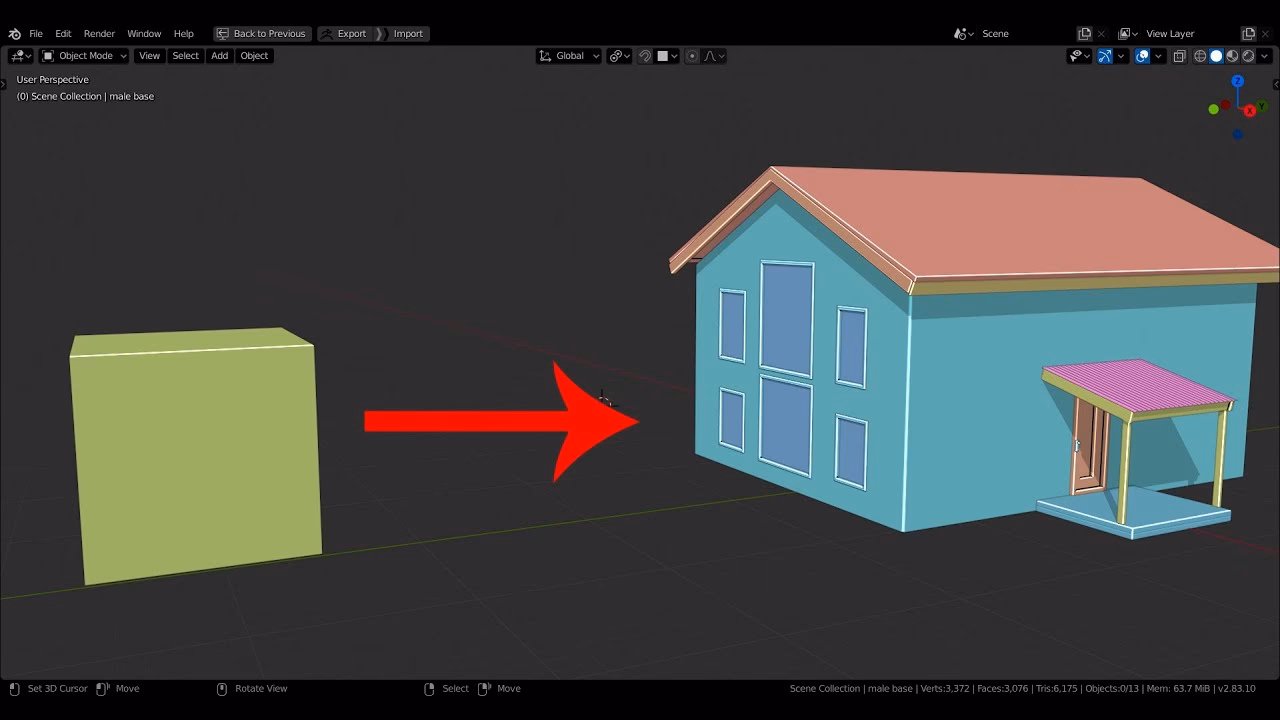Click the View Layer name field
Viewport: 1280px width, 720px height.
1190,34
